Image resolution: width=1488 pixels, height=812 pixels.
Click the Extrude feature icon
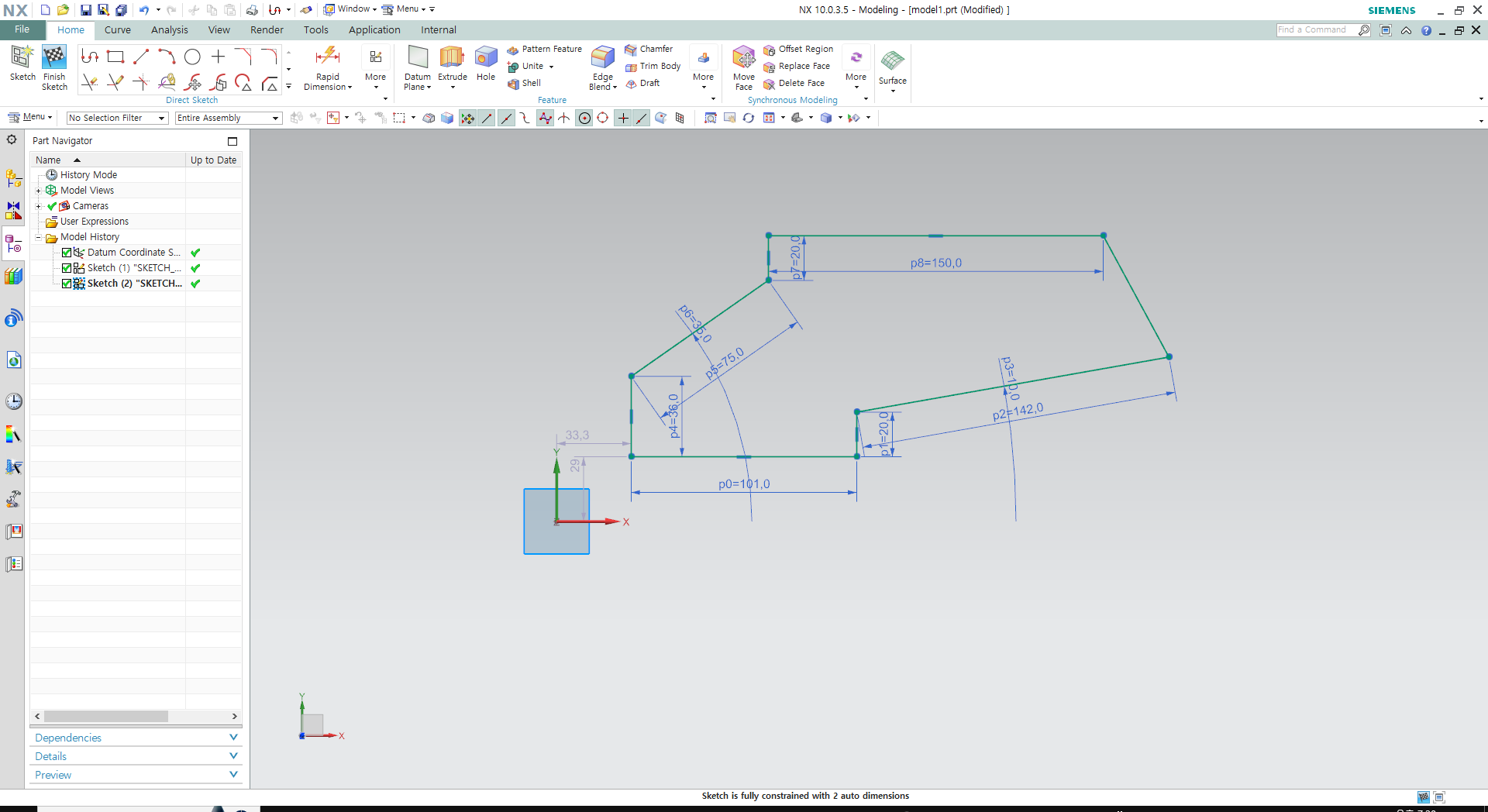pyautogui.click(x=452, y=57)
